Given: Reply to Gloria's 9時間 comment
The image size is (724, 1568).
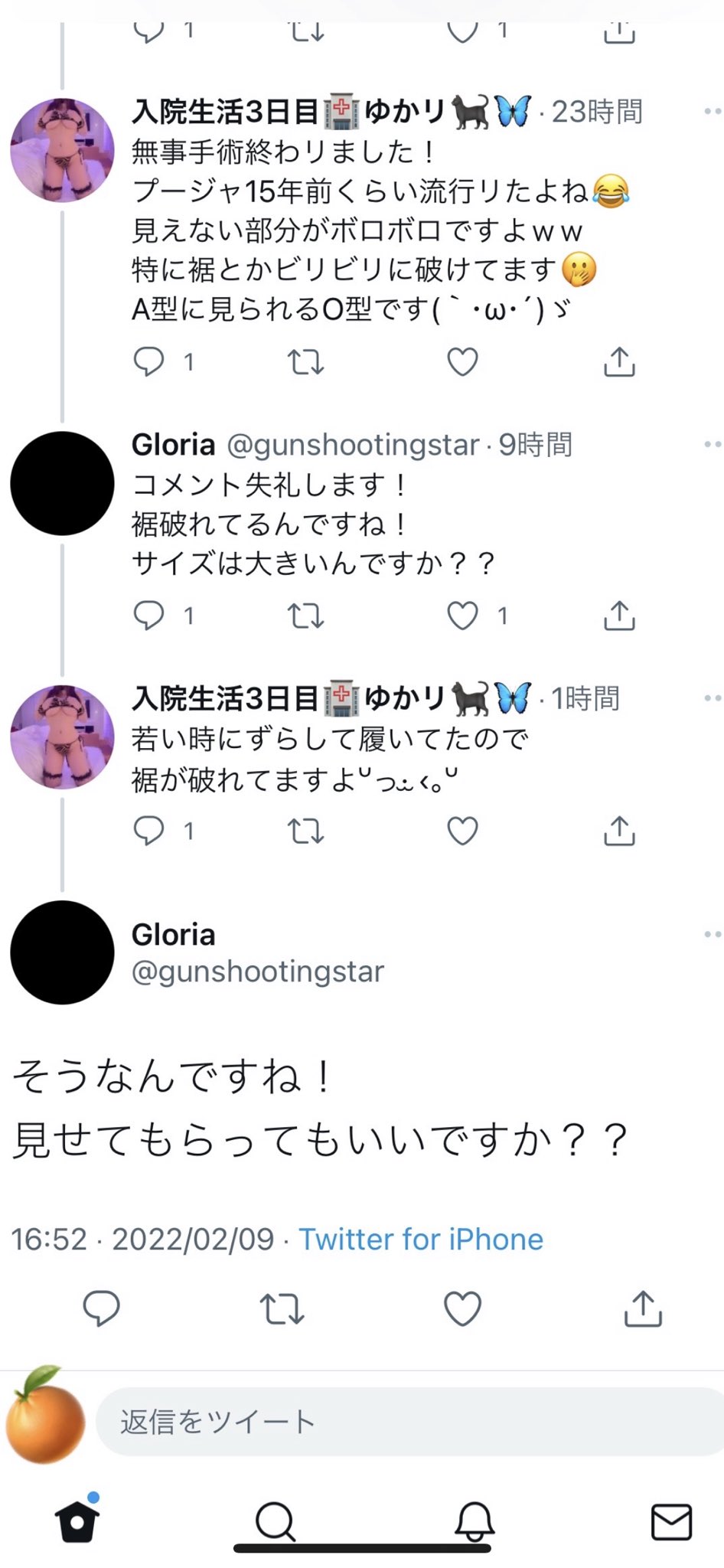Looking at the screenshot, I should point(148,616).
